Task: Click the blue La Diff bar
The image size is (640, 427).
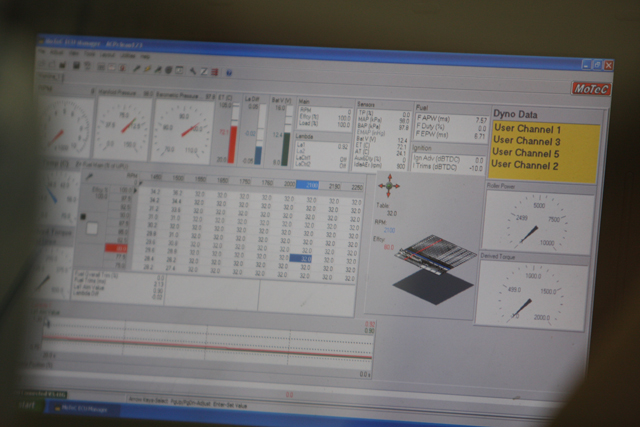Action: 258,156
